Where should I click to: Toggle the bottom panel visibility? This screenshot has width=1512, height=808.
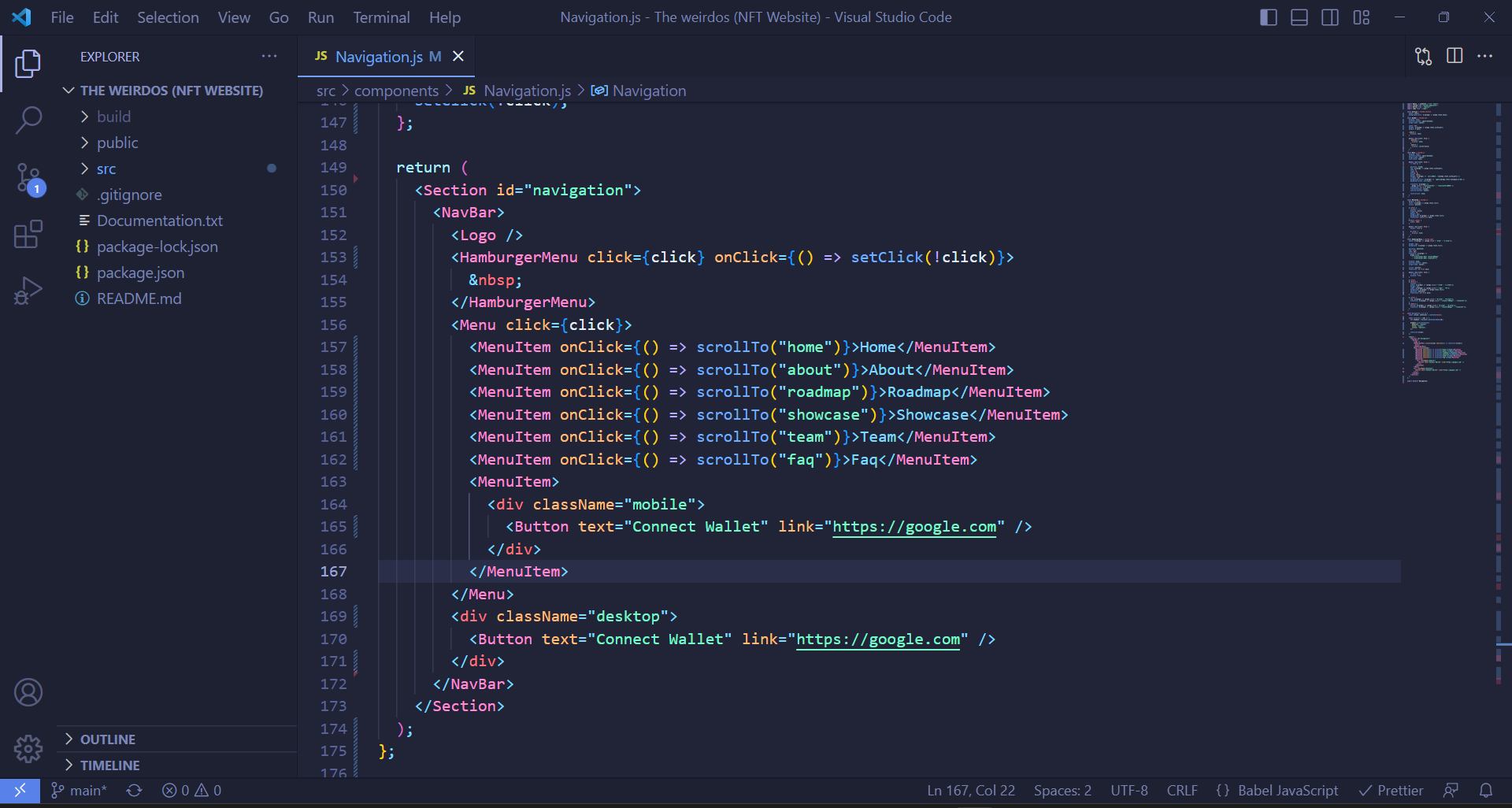1299,17
